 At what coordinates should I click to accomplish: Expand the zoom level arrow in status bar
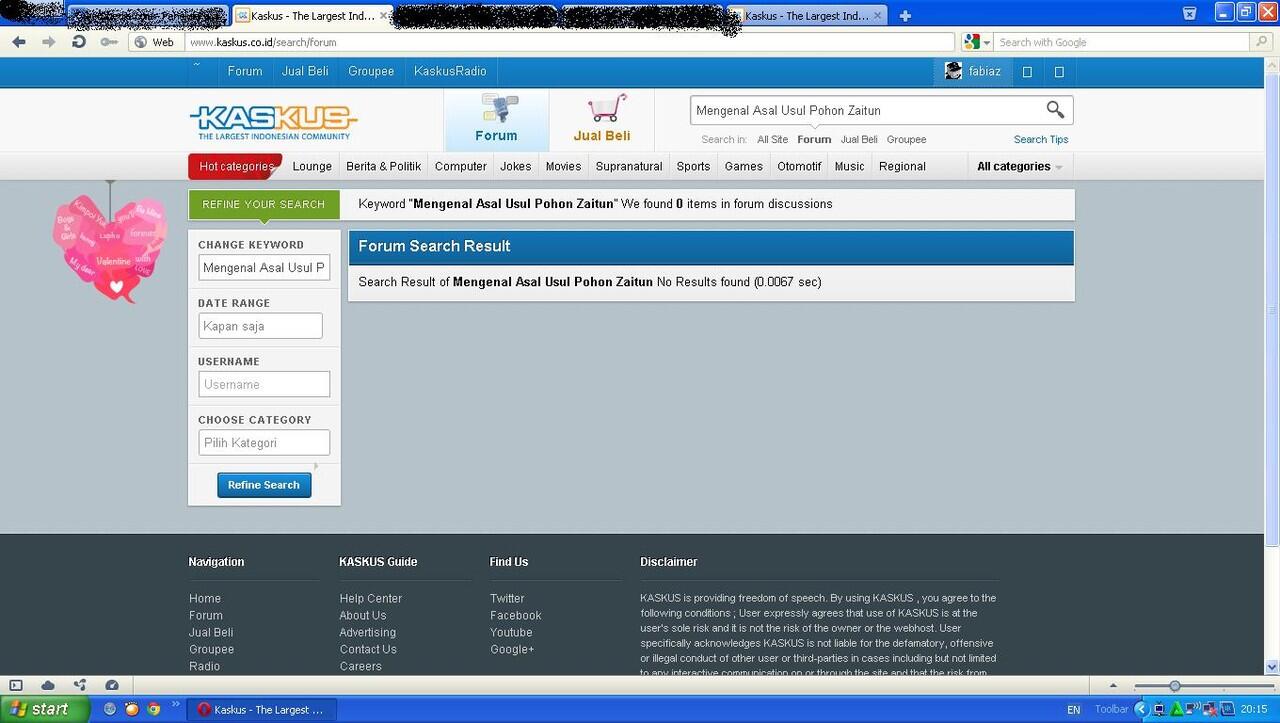point(1113,686)
